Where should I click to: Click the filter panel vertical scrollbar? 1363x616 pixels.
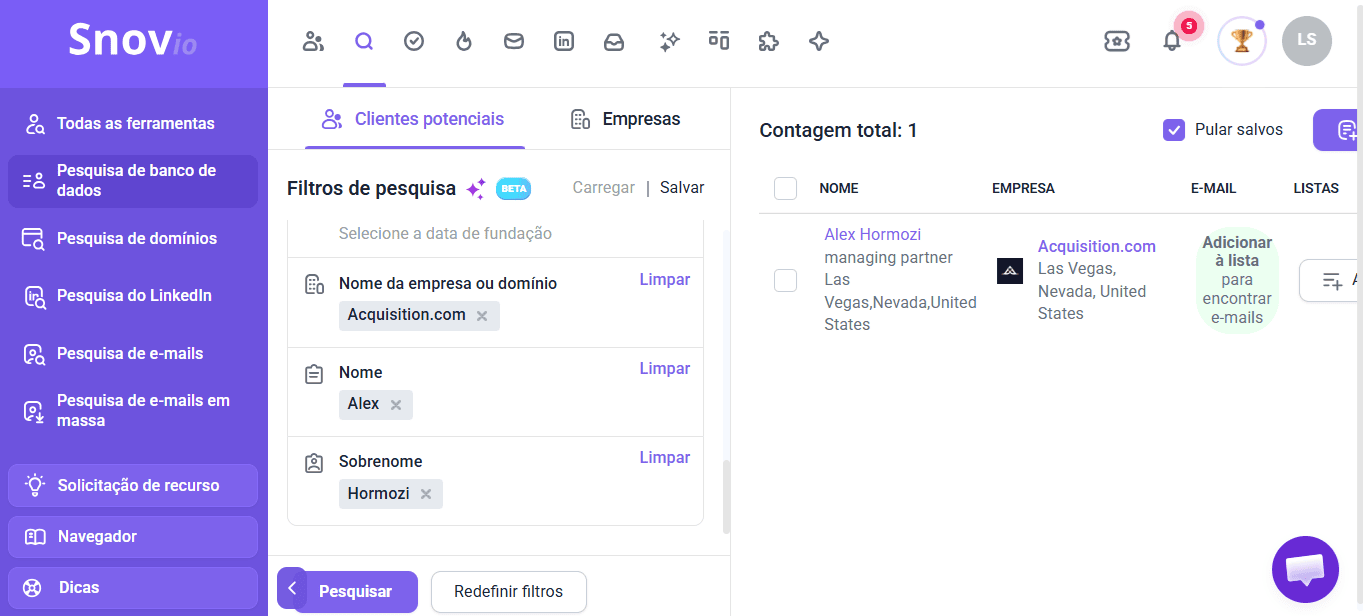point(727,496)
